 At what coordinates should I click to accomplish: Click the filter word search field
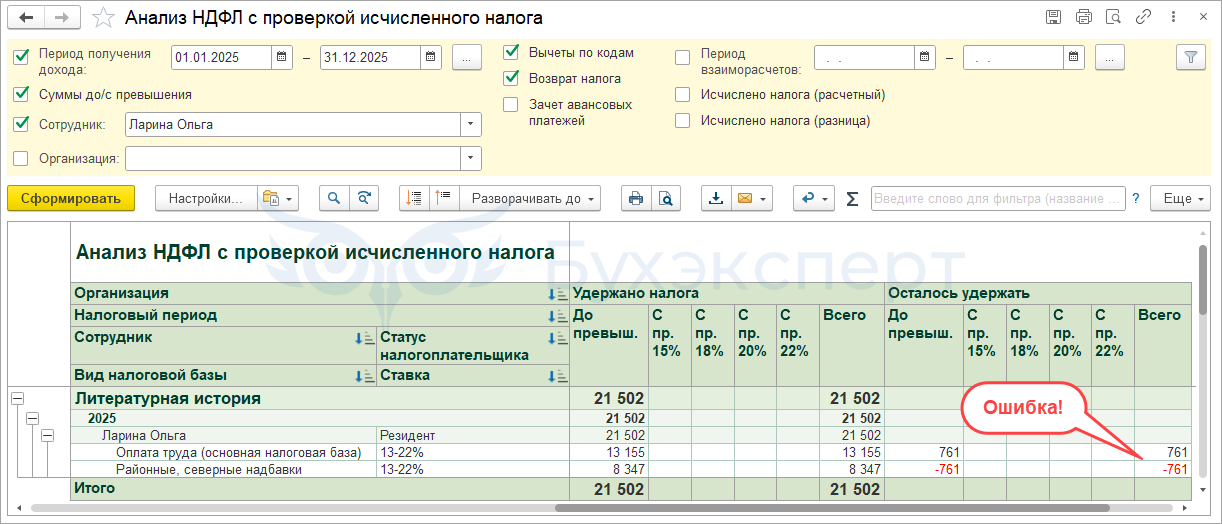pos(997,198)
